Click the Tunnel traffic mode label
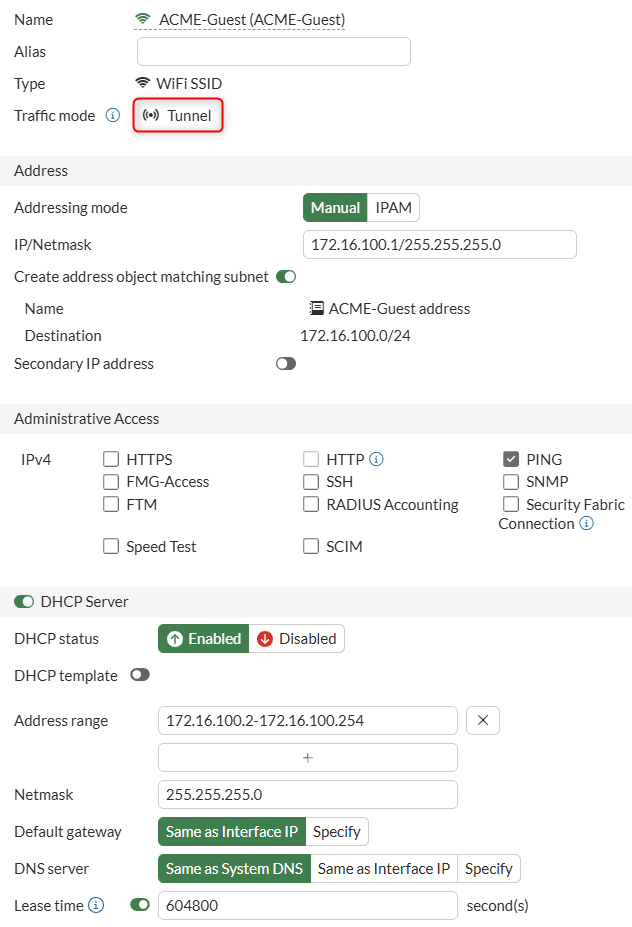Screen dimensions: 632x927 pos(189,115)
